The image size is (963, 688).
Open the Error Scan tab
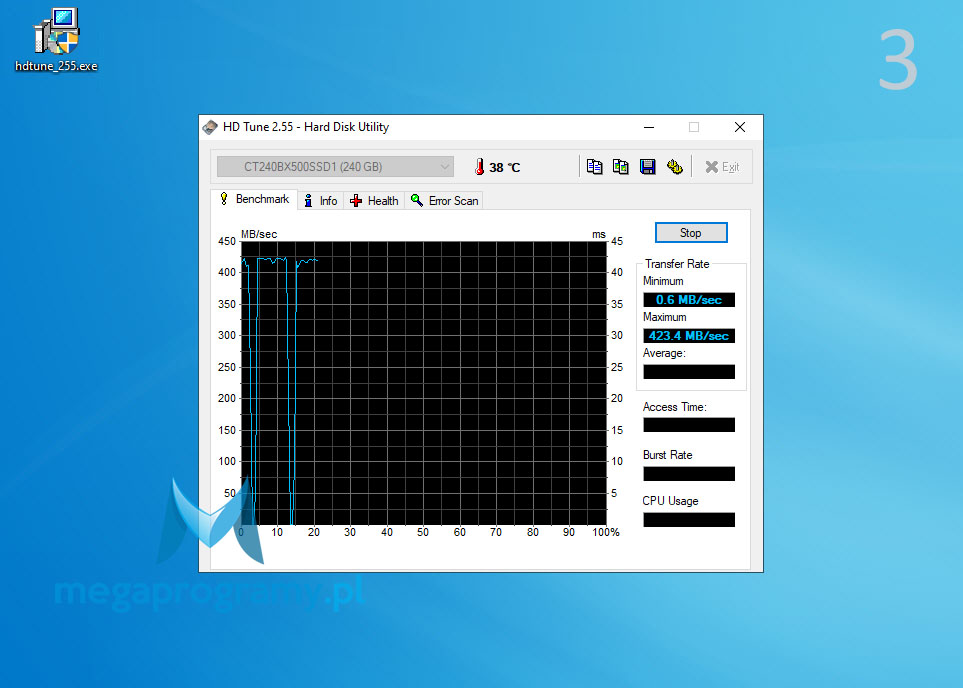(x=444, y=201)
